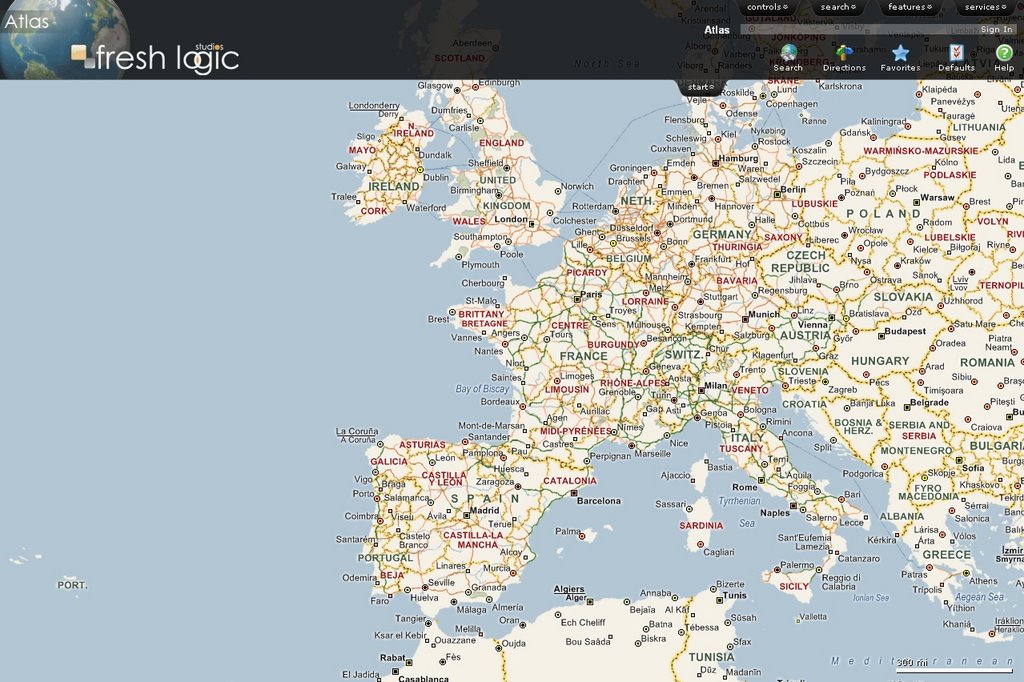Open the Defaults checklist icon
The width and height of the screenshot is (1024, 682).
point(956,52)
